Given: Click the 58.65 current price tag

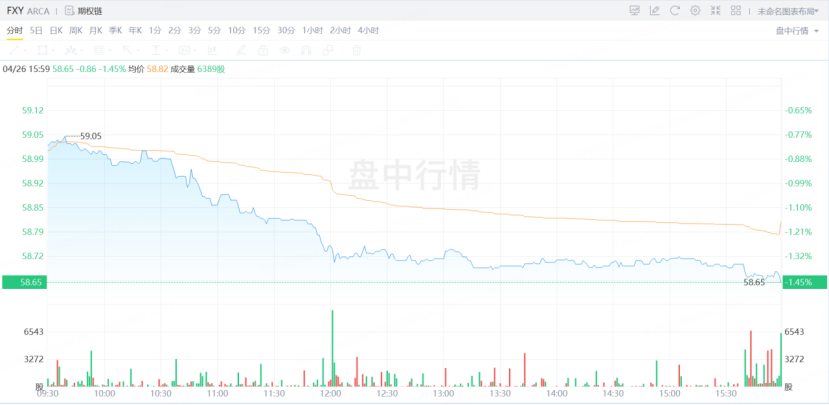Looking at the screenshot, I should 24,282.
